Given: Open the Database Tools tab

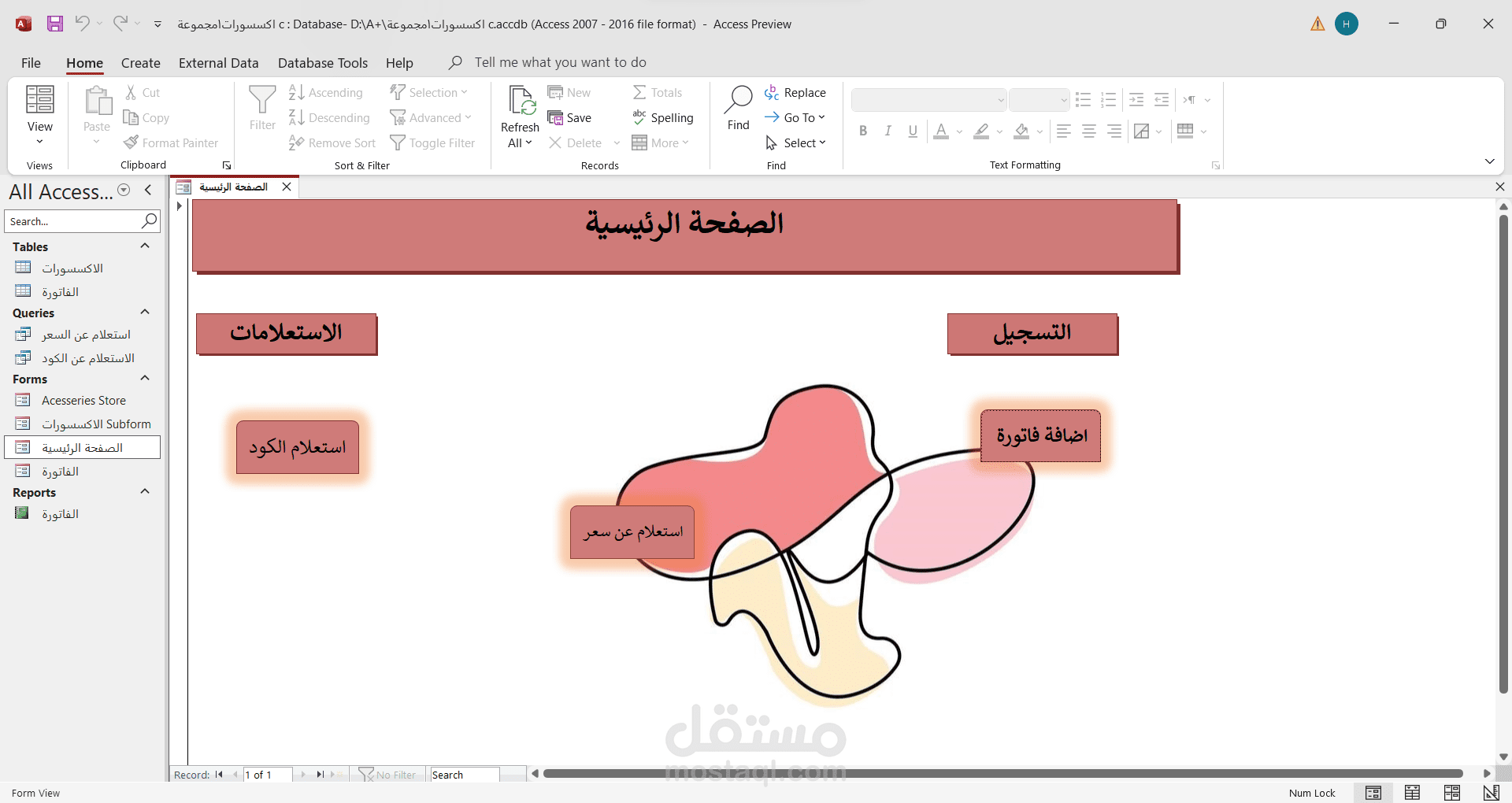Looking at the screenshot, I should [x=323, y=63].
